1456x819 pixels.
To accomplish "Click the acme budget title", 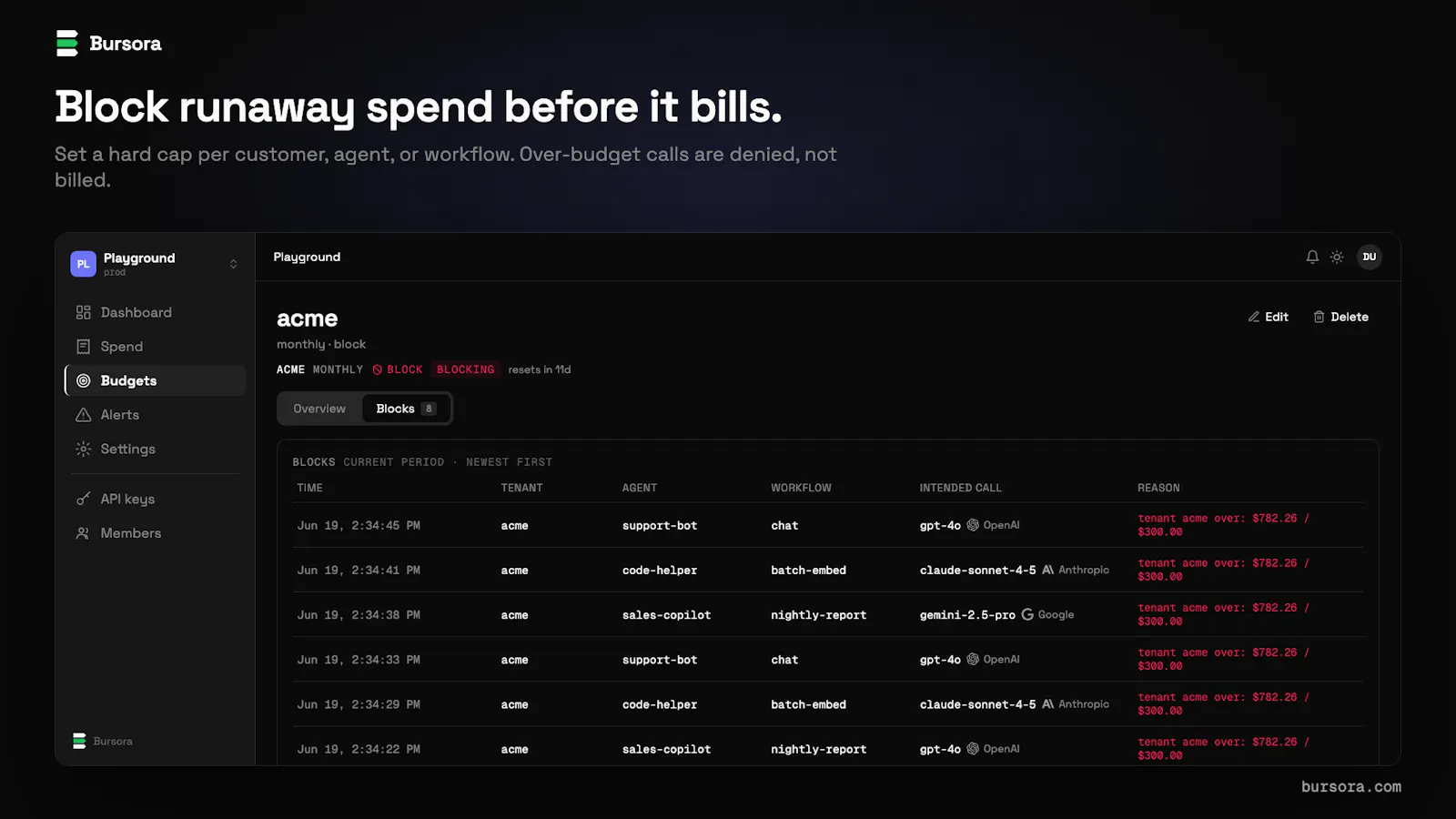I will click(x=307, y=318).
